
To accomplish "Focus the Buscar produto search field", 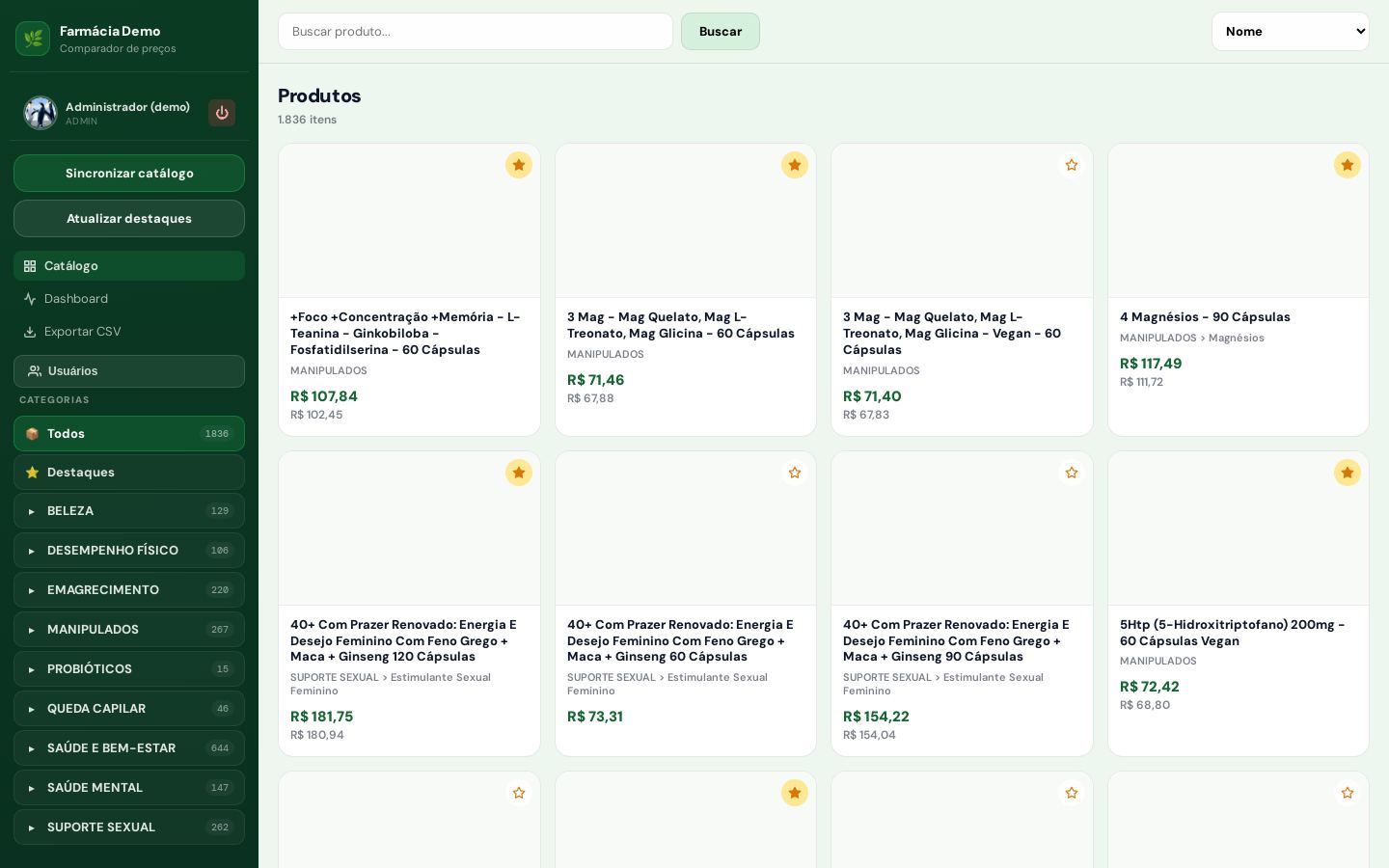I will 476,32.
